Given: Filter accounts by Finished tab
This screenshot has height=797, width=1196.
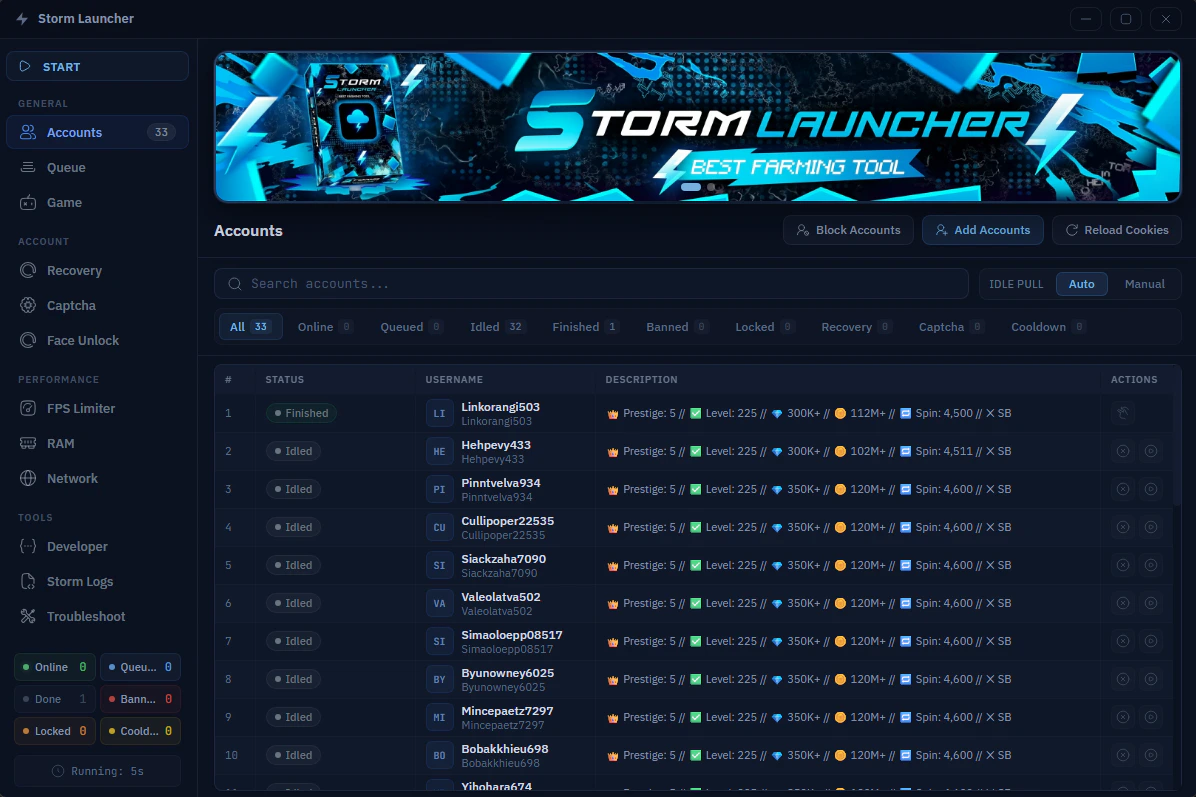Looking at the screenshot, I should coord(585,326).
